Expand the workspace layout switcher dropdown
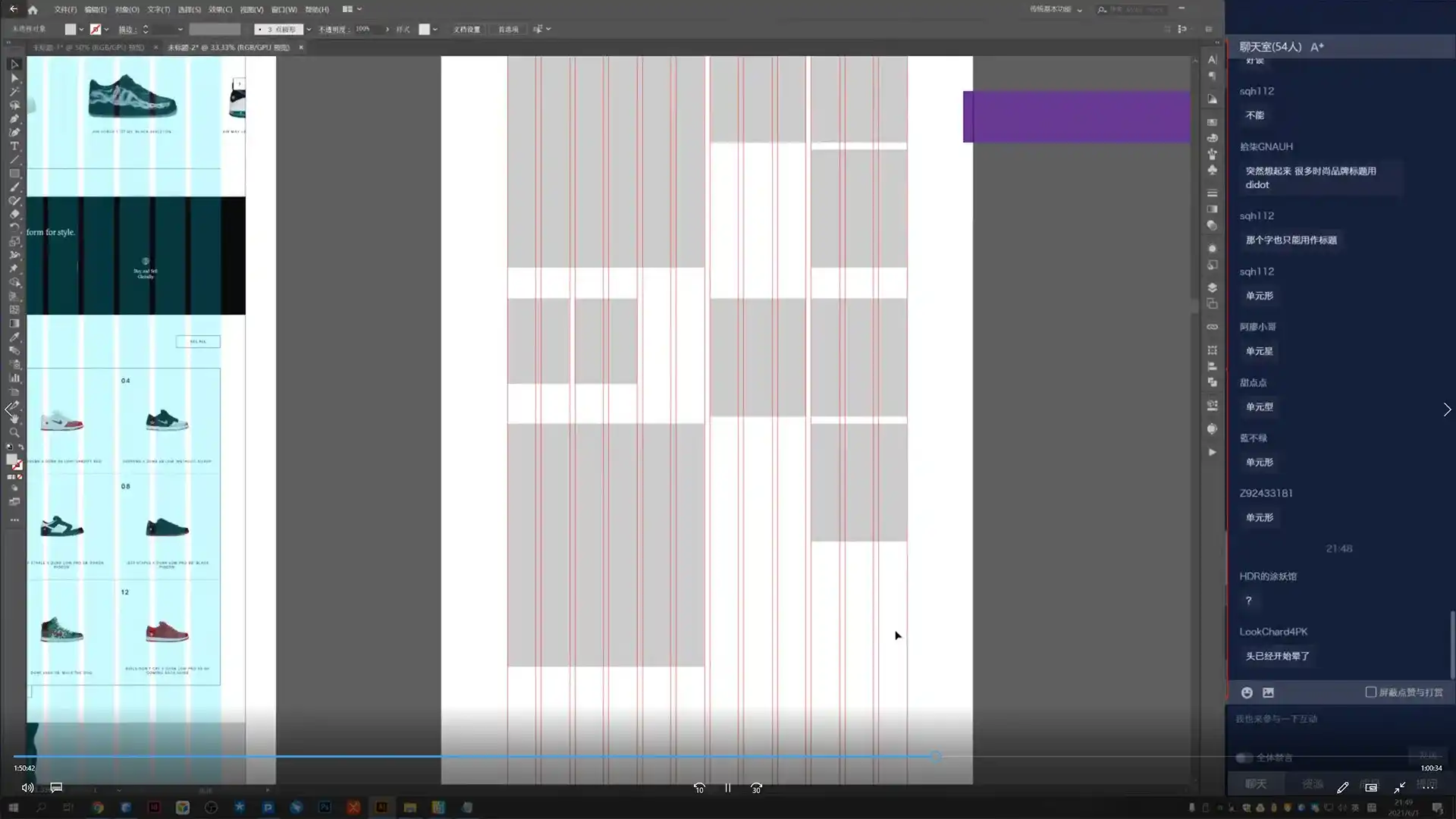Screen dimensions: 1456x819 [359, 9]
